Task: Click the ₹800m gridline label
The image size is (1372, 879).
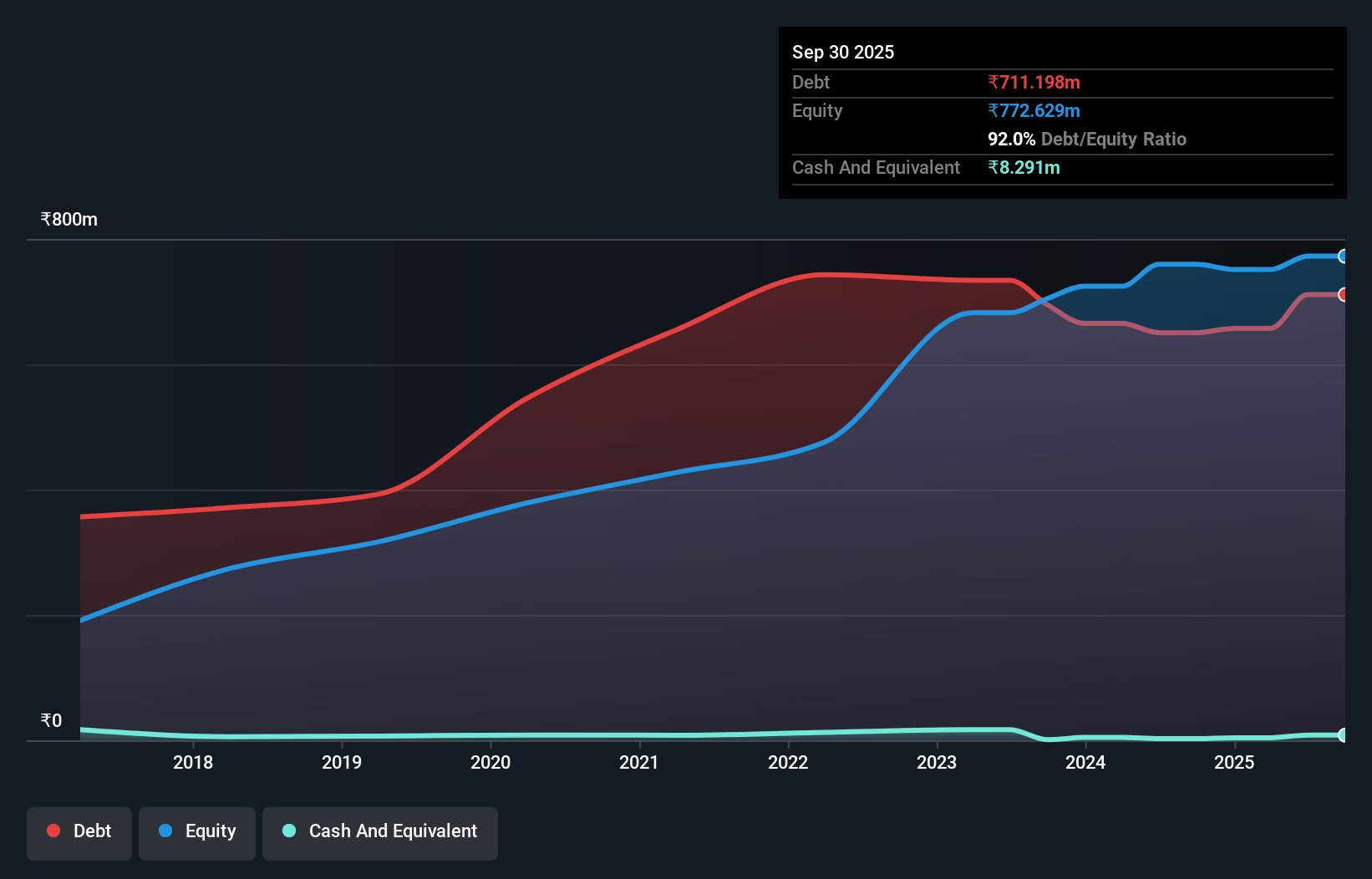Action: pos(69,219)
